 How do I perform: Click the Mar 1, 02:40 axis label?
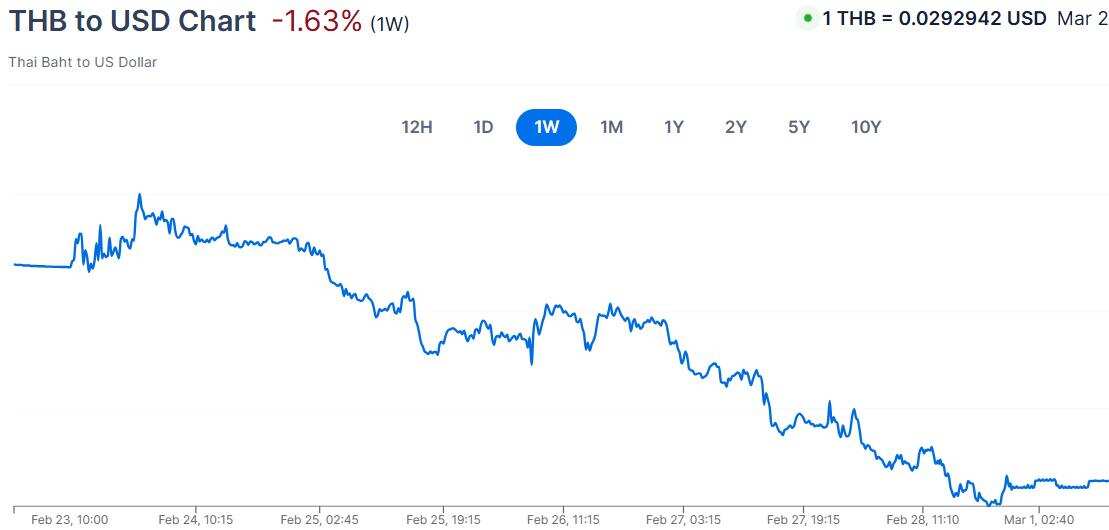tap(1038, 520)
